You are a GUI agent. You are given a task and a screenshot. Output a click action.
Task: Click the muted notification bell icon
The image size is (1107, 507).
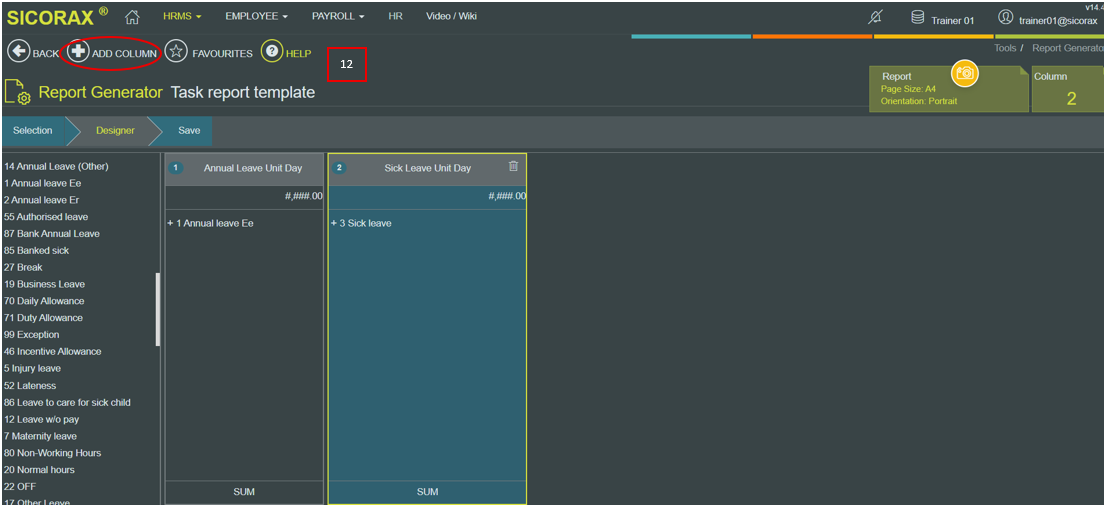875,18
